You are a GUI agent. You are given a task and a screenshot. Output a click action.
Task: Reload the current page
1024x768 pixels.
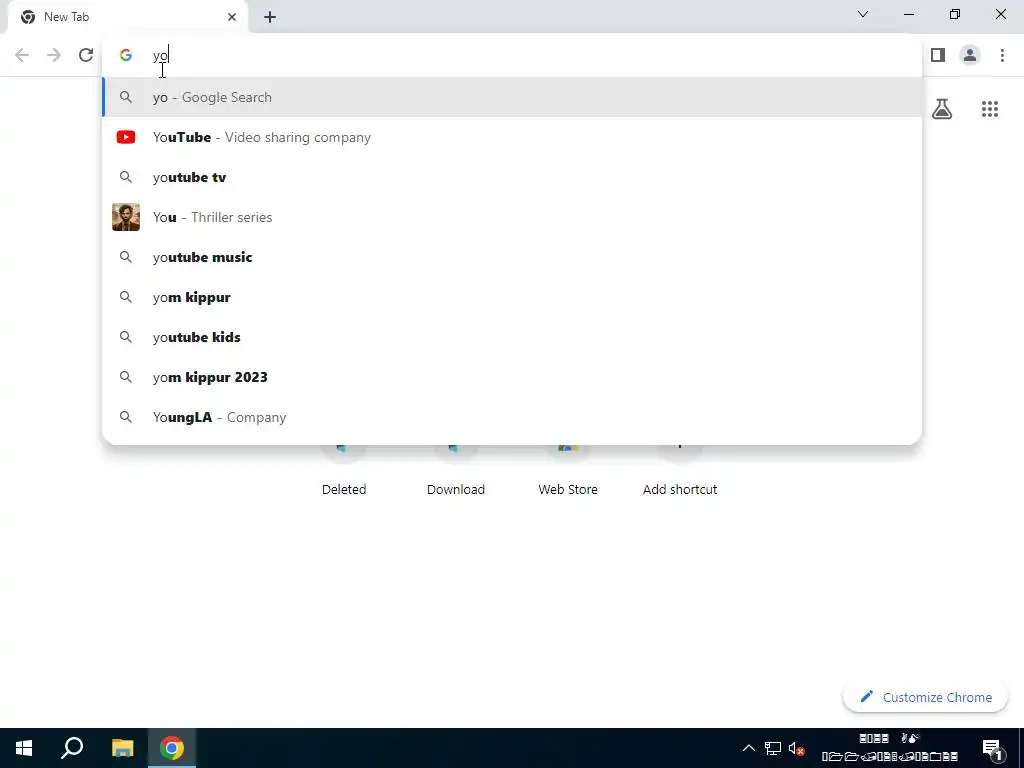[x=86, y=55]
